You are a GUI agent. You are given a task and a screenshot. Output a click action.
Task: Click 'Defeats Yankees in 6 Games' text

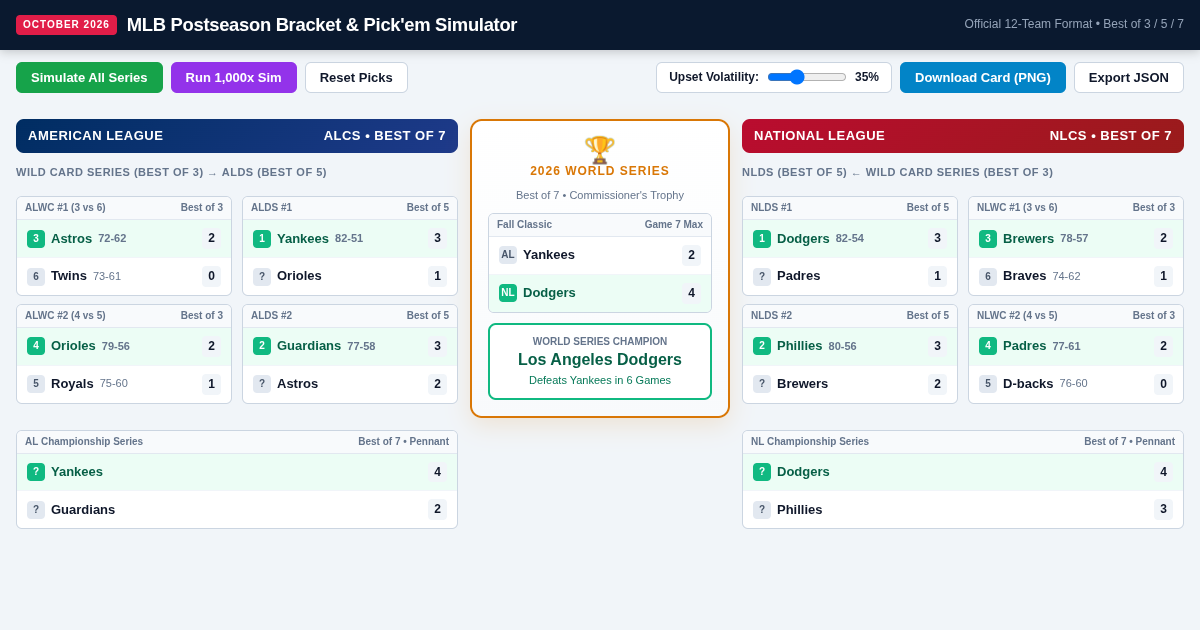[x=600, y=380]
